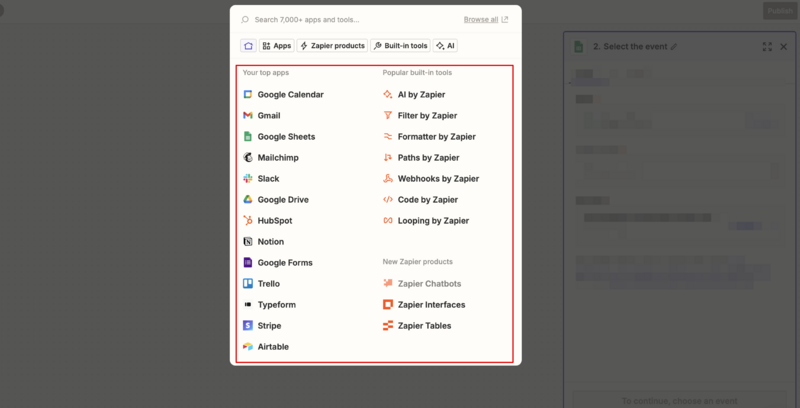Select Slack label in list
800x408 pixels.
tap(268, 178)
